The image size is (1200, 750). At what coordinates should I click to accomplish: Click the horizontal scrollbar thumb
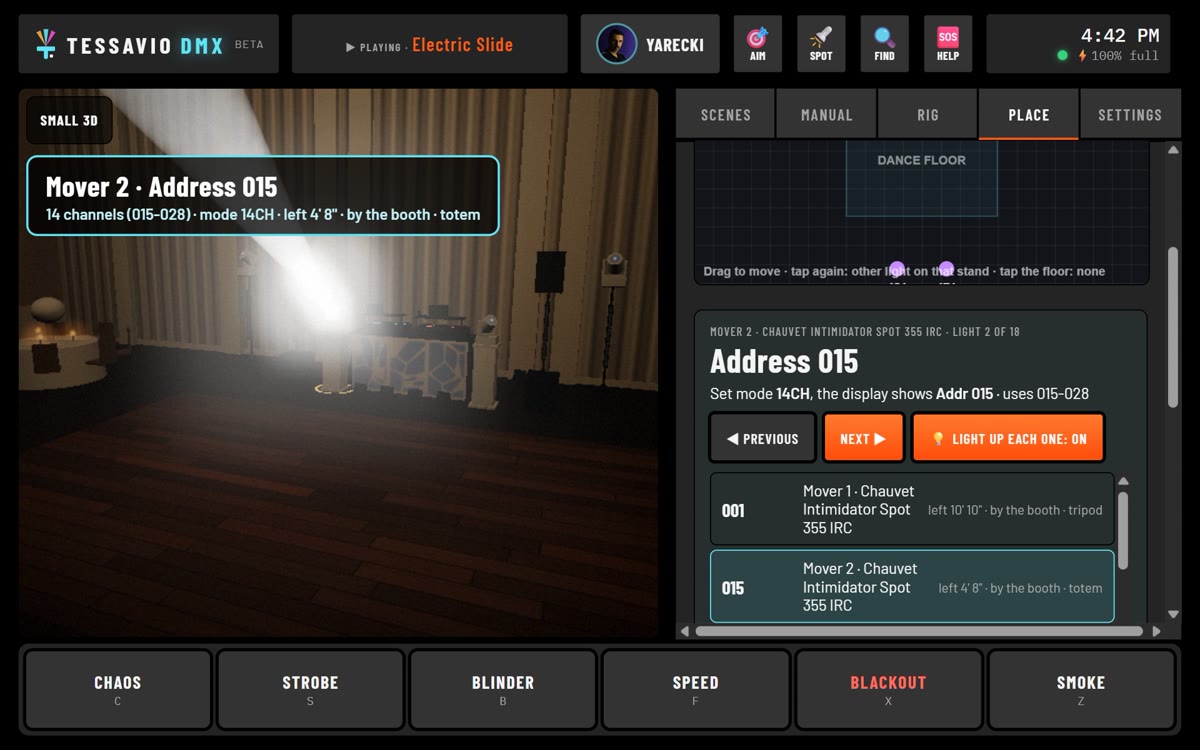919,631
